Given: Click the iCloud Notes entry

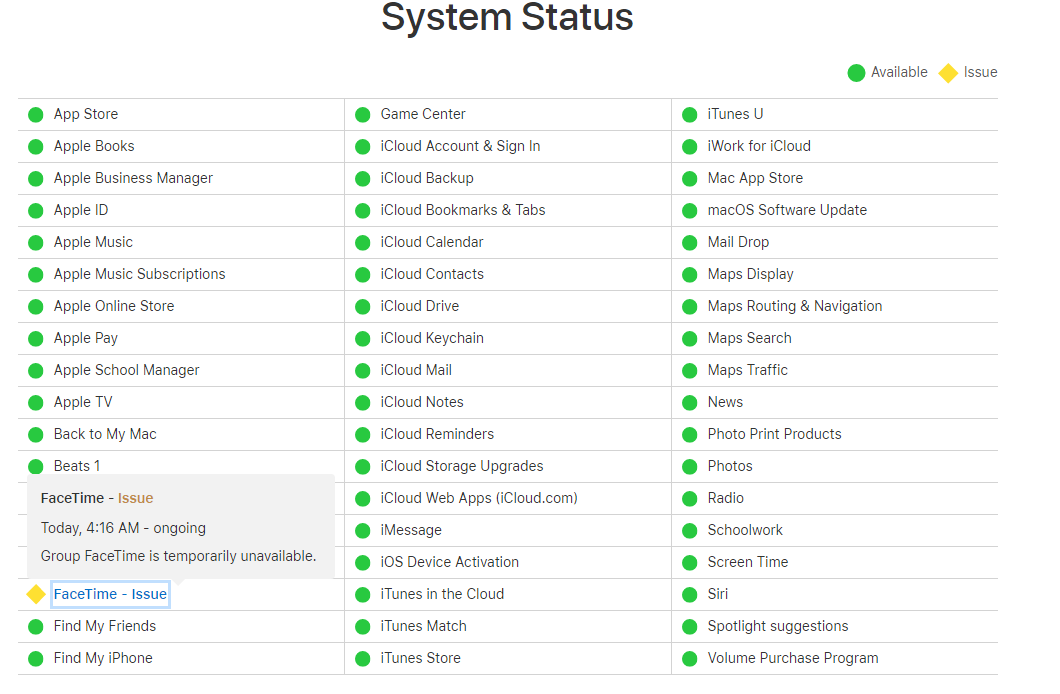Looking at the screenshot, I should [x=422, y=402].
